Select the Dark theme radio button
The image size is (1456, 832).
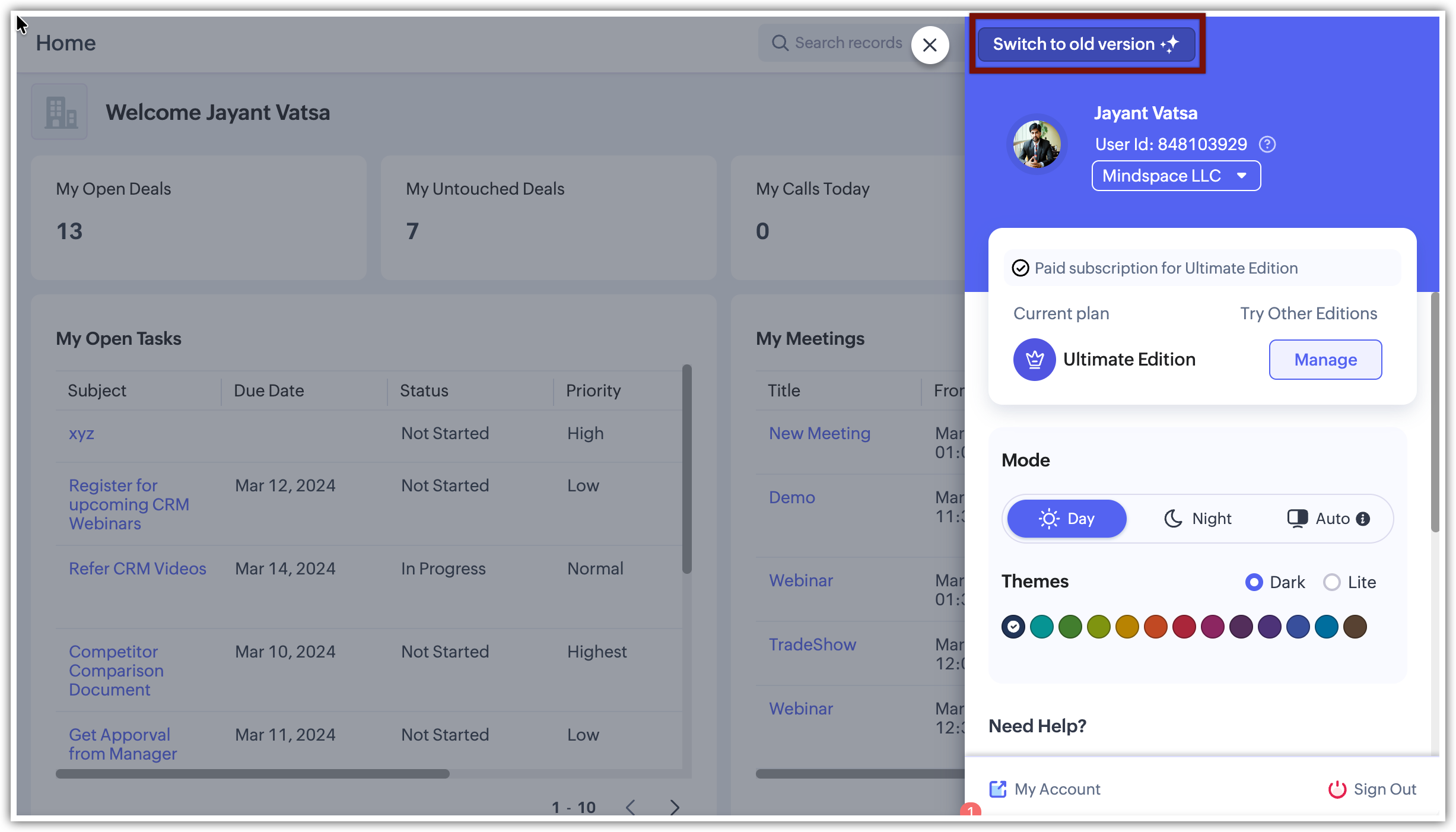1254,582
